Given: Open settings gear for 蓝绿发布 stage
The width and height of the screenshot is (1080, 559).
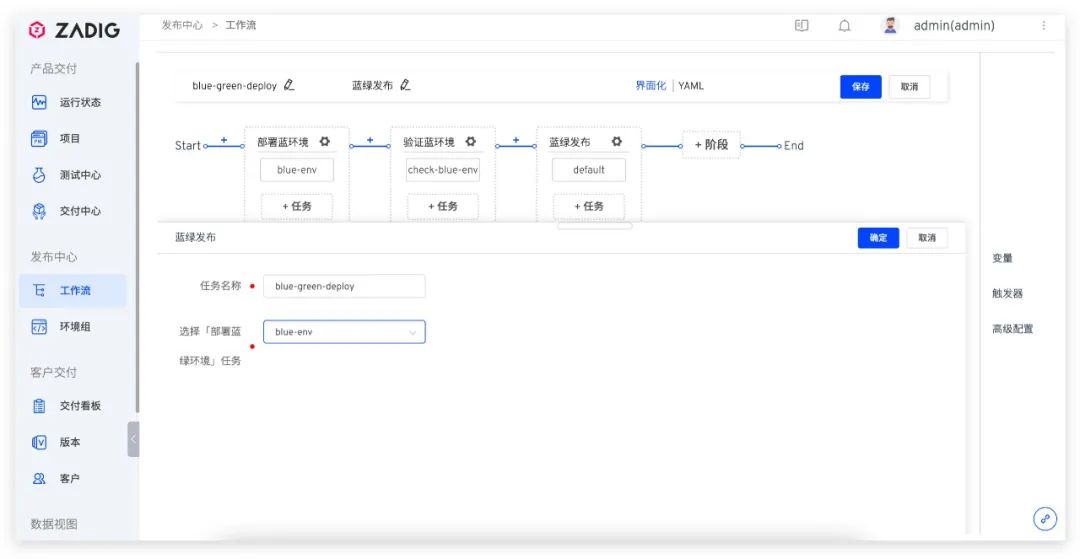Looking at the screenshot, I should (x=616, y=142).
